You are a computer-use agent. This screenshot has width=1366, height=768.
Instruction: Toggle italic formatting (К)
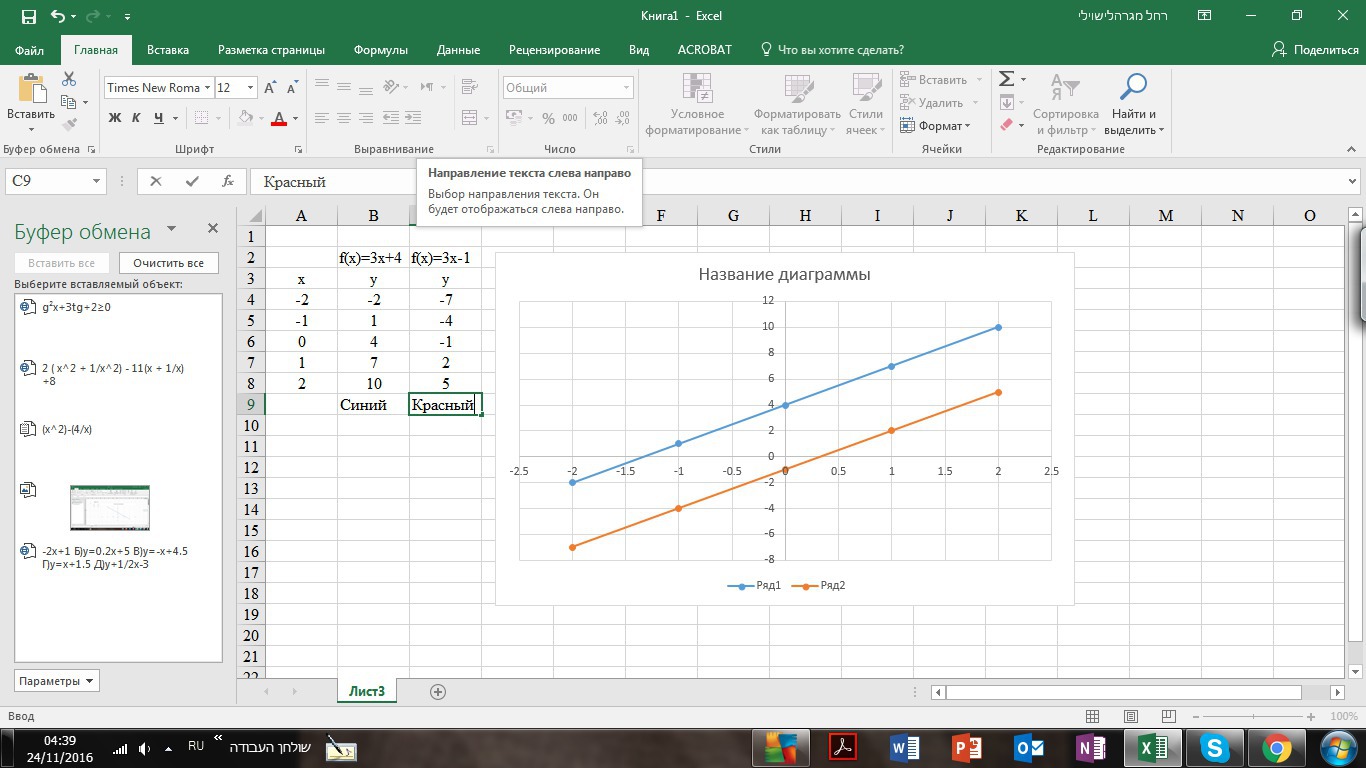[137, 118]
